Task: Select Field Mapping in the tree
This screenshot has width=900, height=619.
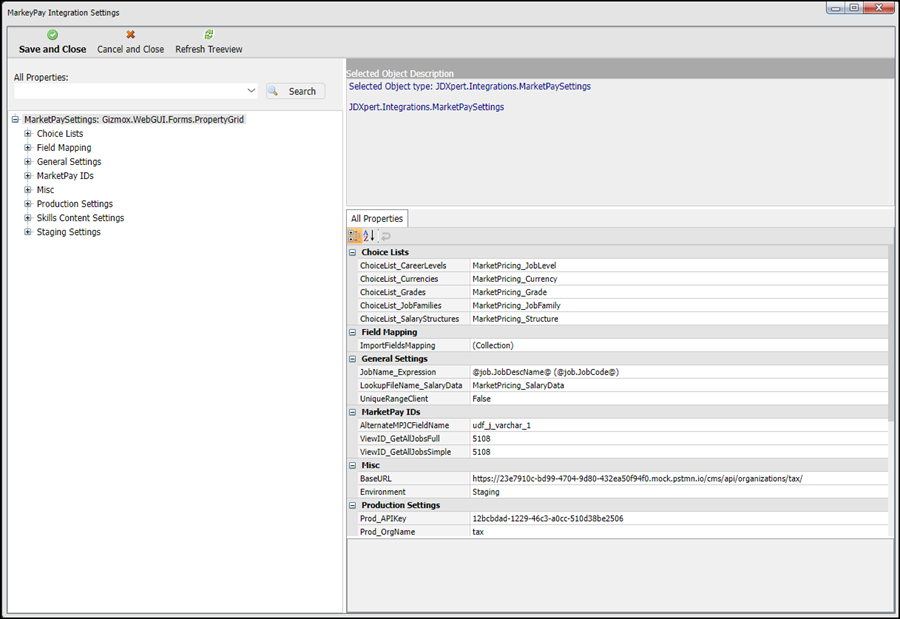Action: click(64, 148)
